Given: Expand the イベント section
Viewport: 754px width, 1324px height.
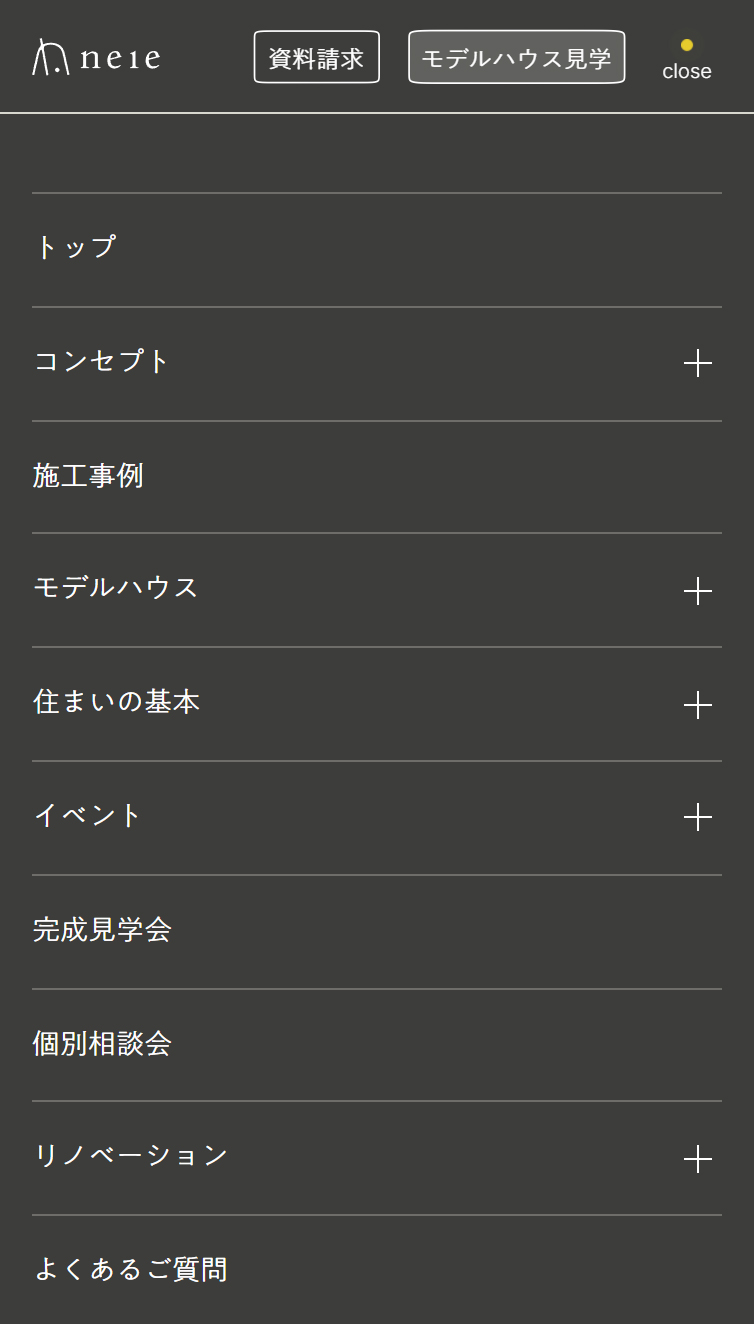Looking at the screenshot, I should coord(698,817).
